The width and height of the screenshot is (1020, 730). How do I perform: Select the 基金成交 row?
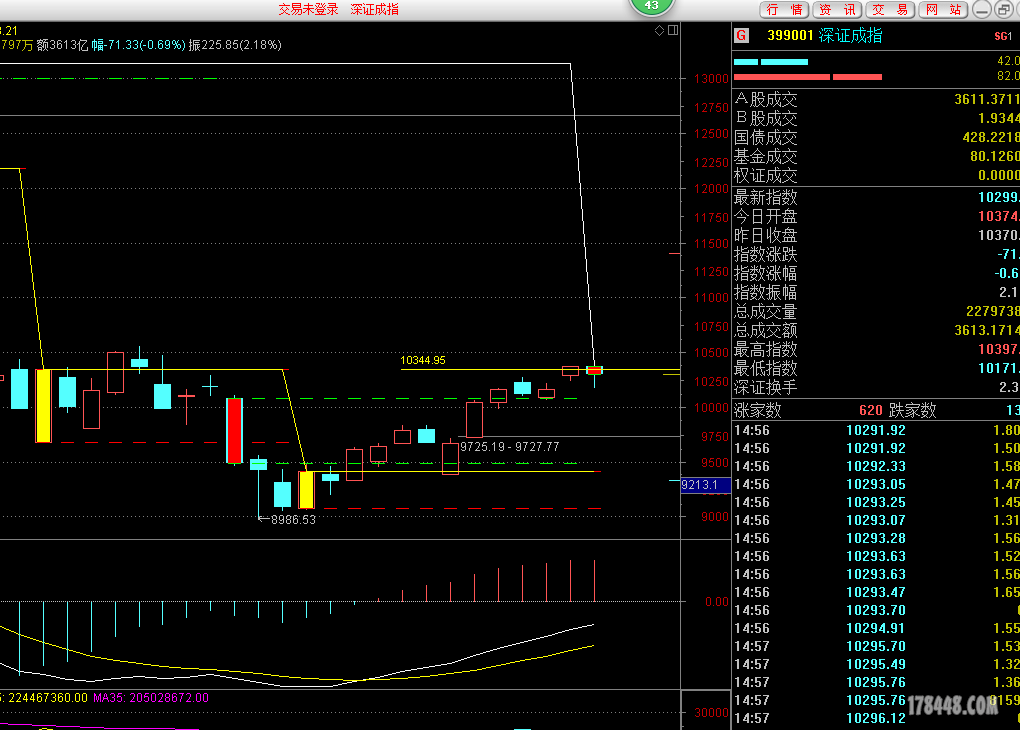point(876,156)
